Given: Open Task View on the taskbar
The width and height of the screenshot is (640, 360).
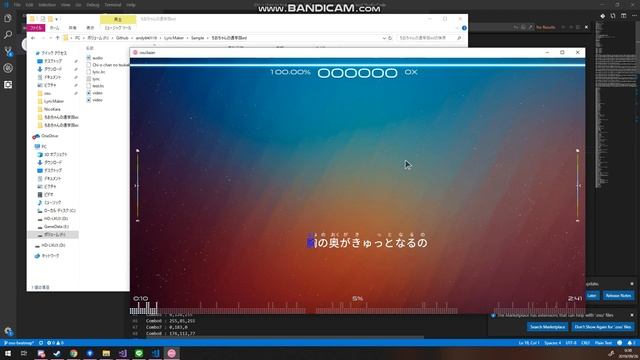Looking at the screenshot, I should pyautogui.click(x=24, y=353).
